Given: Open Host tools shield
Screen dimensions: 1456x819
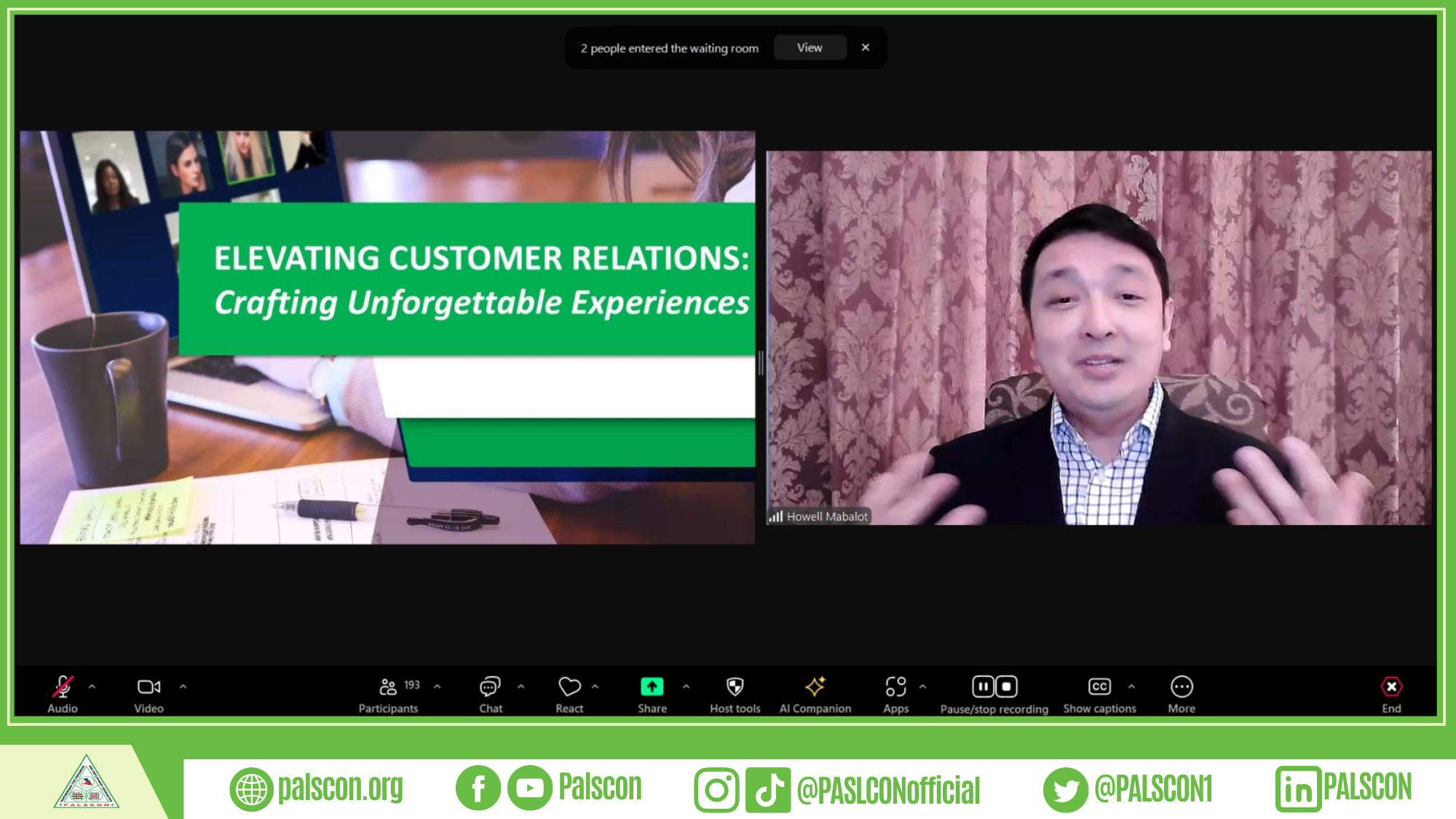Looking at the screenshot, I should pos(735,687).
